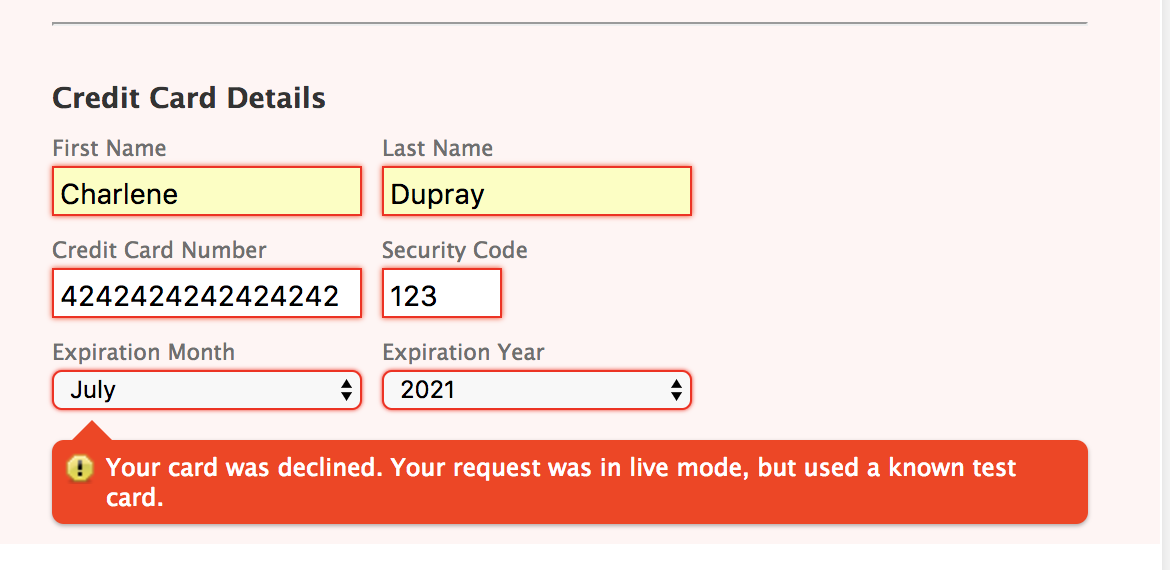Click the "Expiration Year" label
Viewport: 1170px width, 570px height.
[x=463, y=352]
